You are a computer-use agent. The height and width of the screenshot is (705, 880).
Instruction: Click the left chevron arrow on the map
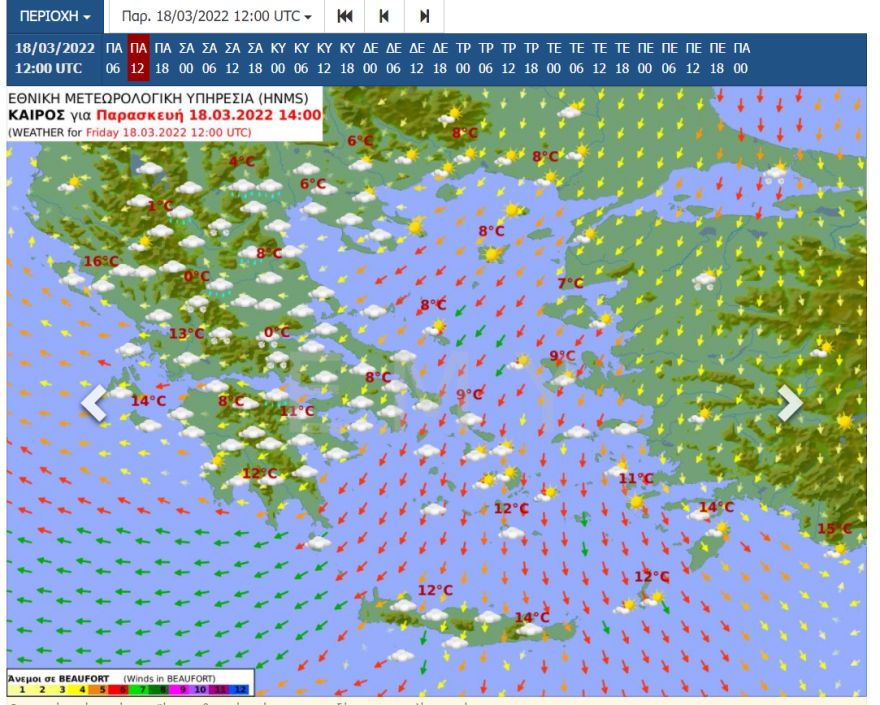(x=94, y=403)
